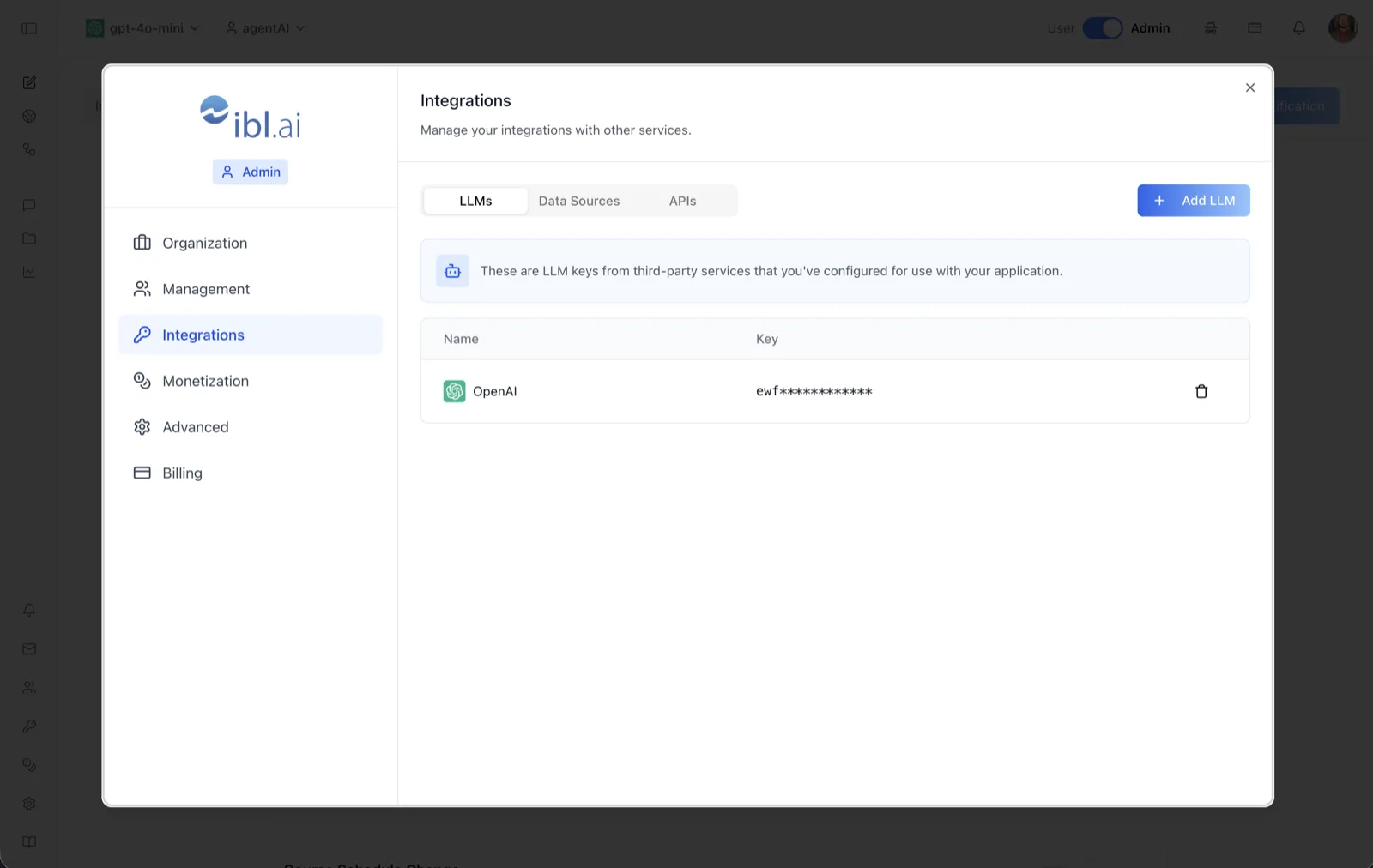Switch to the APIs tab
The width and height of the screenshot is (1373, 868).
(x=682, y=201)
